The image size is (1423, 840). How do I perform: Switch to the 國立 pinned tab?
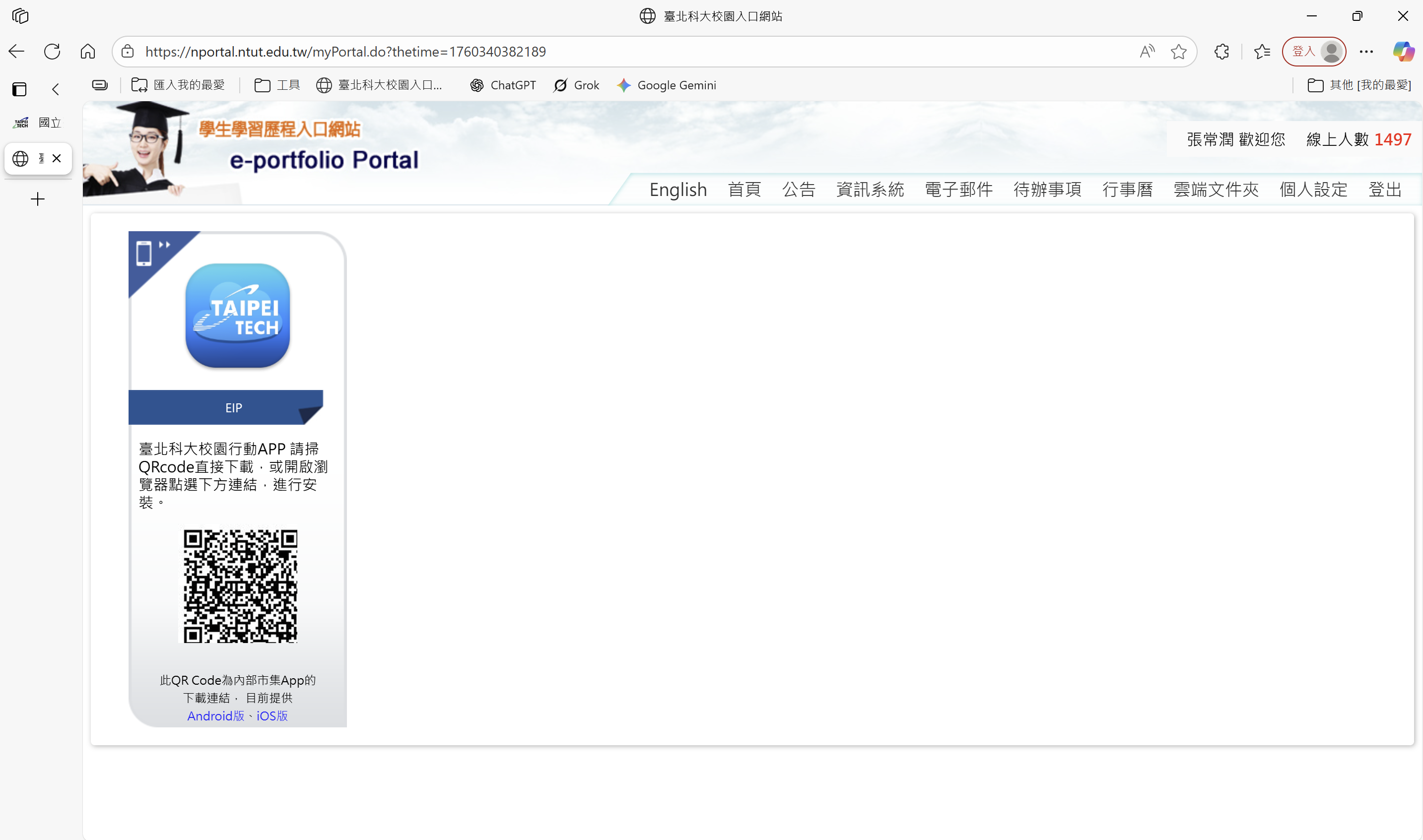[x=37, y=122]
